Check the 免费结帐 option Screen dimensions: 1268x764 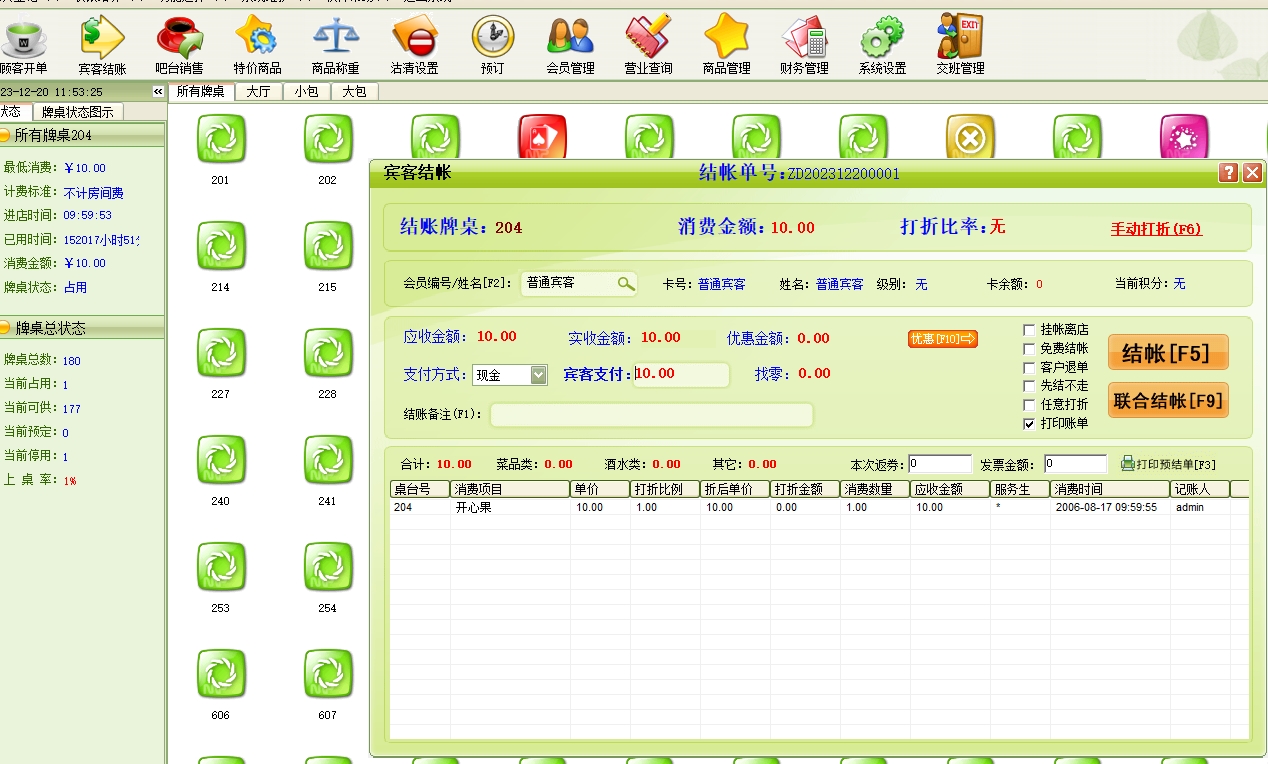(1029, 349)
